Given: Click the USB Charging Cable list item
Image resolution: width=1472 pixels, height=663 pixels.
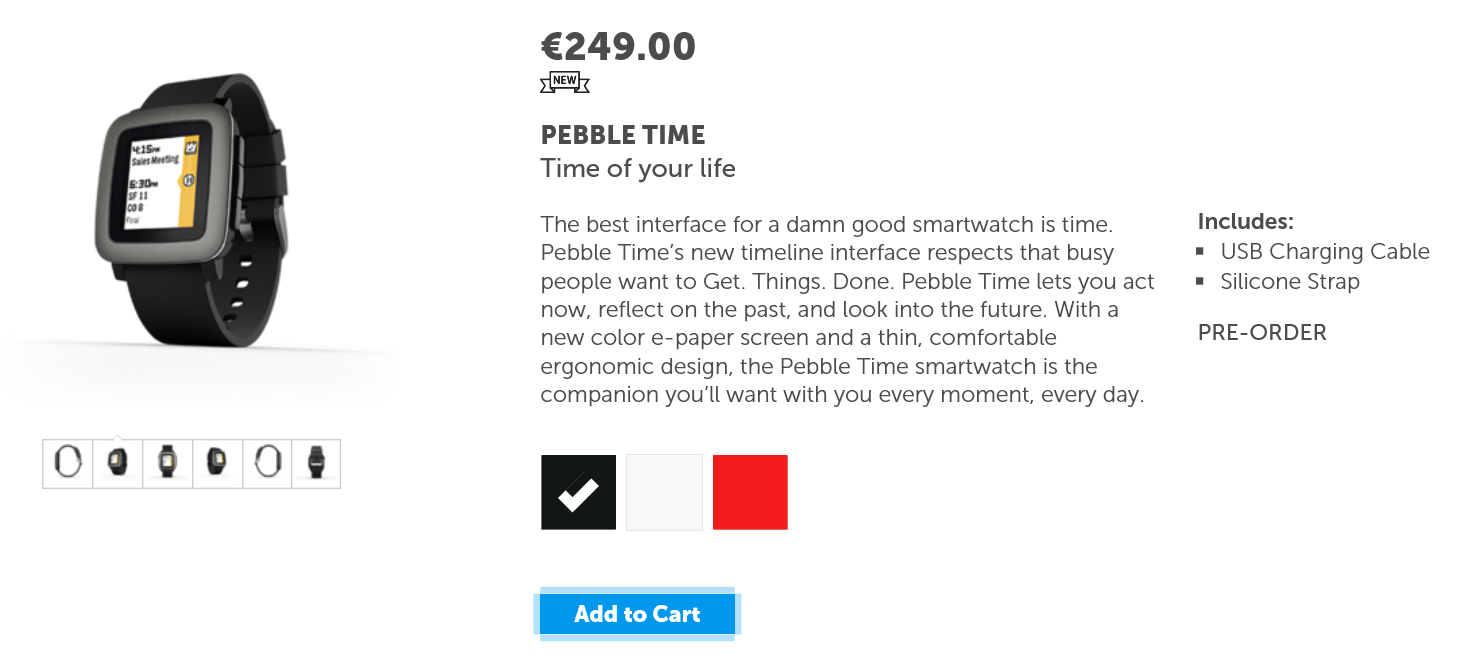Looking at the screenshot, I should click(1325, 252).
